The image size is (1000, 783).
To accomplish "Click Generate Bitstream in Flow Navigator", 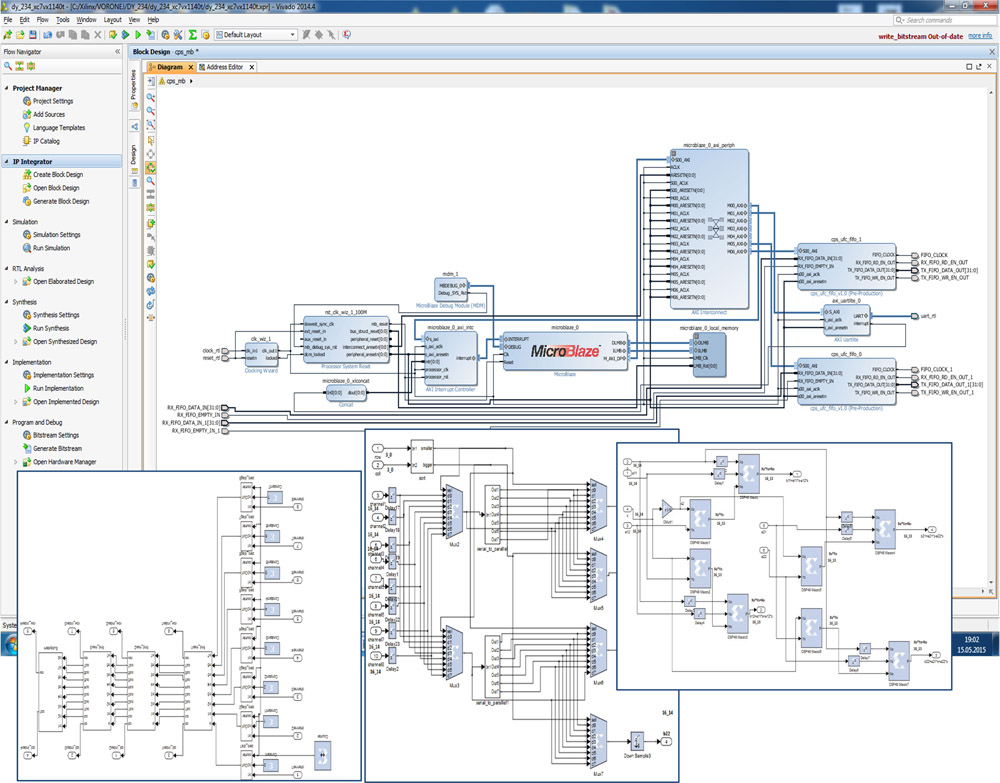I will click(57, 449).
